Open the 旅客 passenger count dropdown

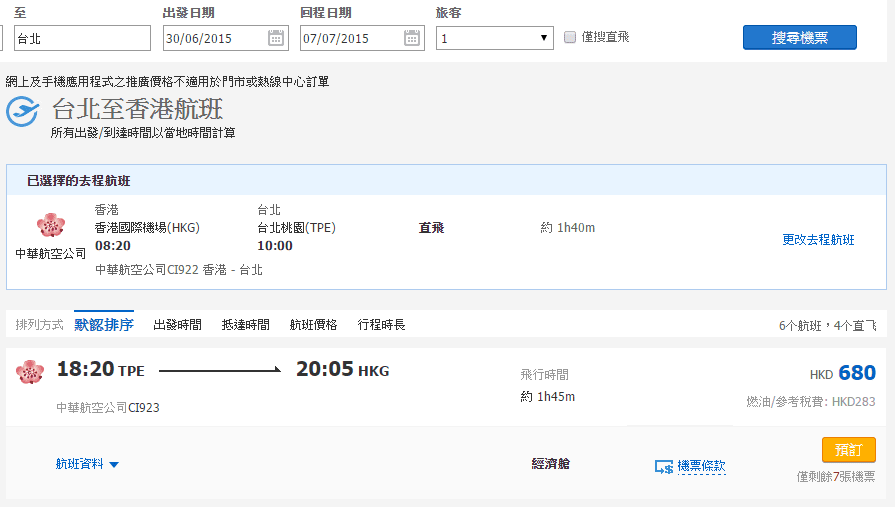495,38
